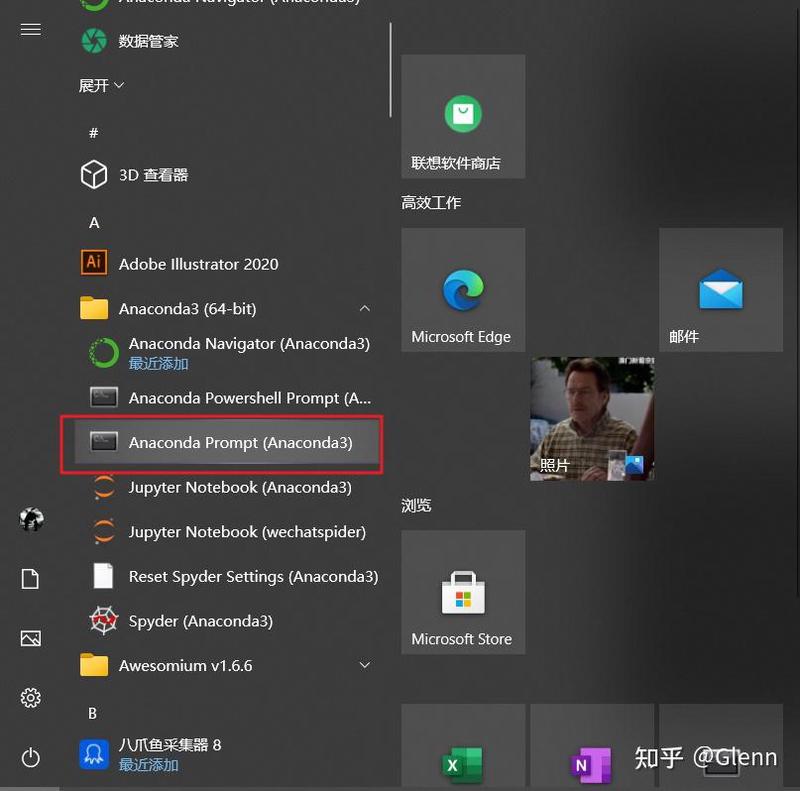Click the Spyder (Anaconda3) web icon
This screenshot has width=800, height=791.
click(104, 621)
